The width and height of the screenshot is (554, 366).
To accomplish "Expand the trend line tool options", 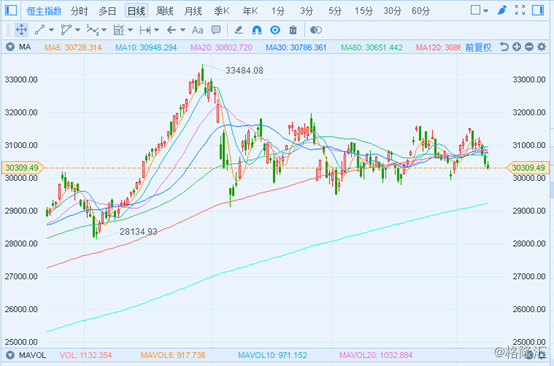I will pyautogui.click(x=52, y=30).
